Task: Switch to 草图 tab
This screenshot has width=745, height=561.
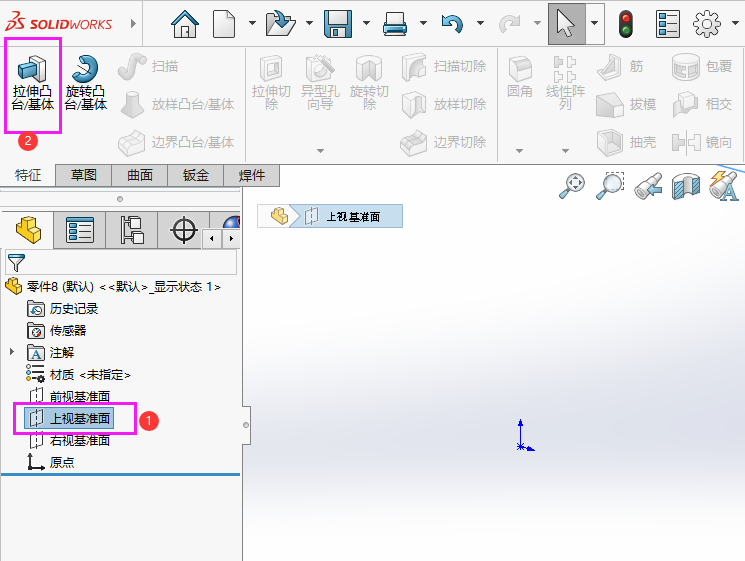Action: [84, 175]
